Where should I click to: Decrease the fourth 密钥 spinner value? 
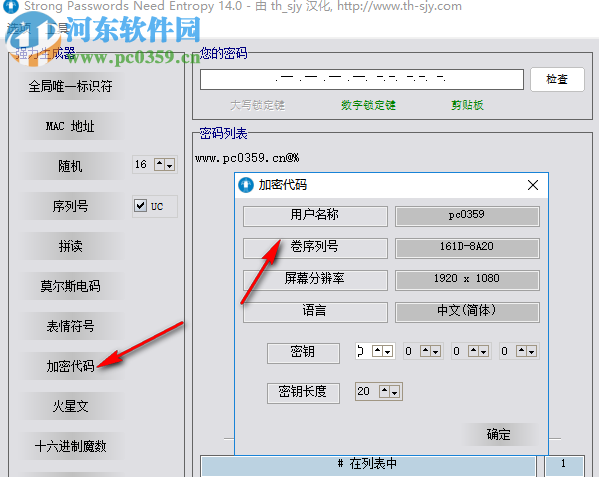[x=531, y=351]
